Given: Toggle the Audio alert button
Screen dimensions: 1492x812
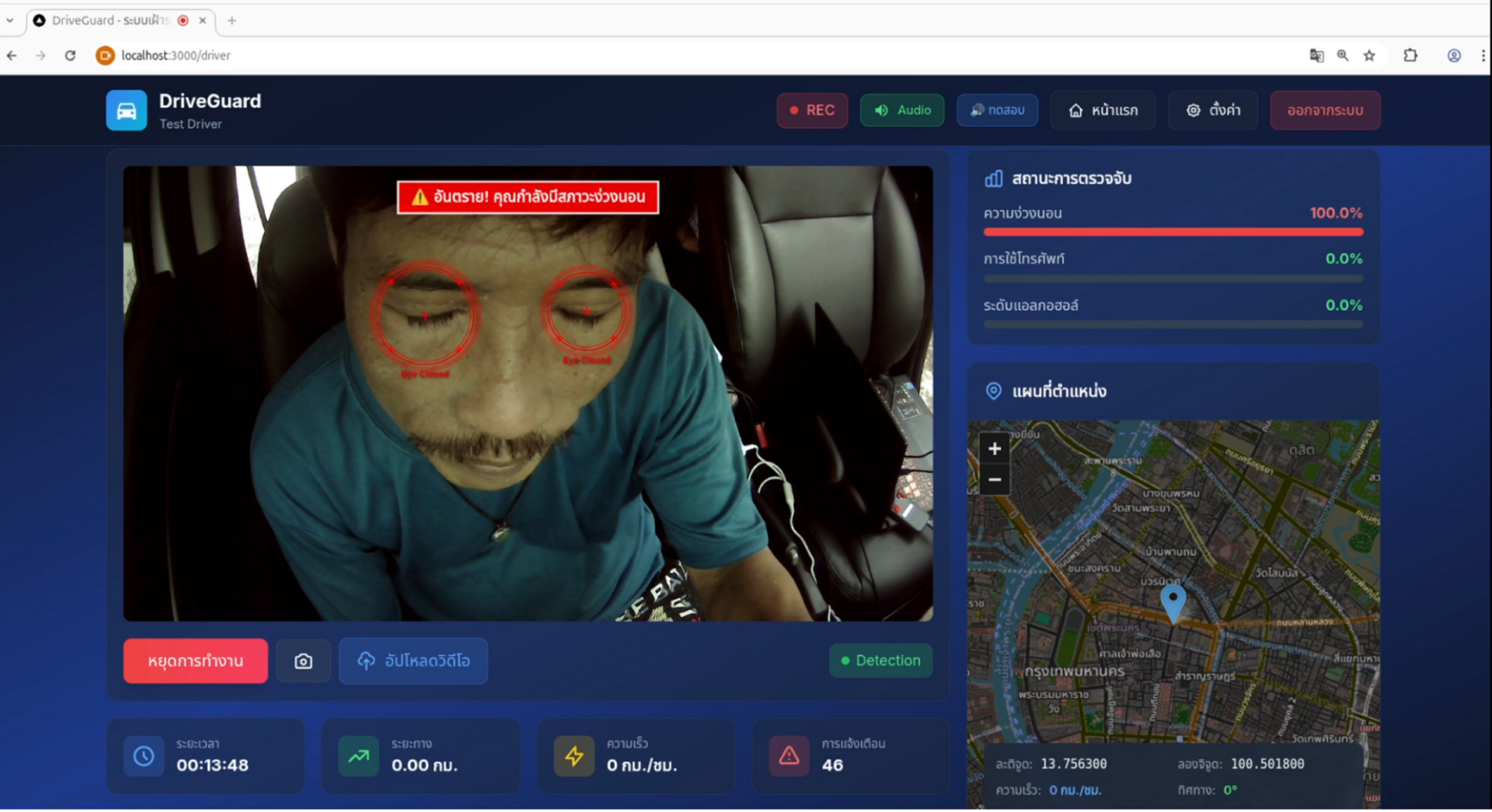Looking at the screenshot, I should click(x=901, y=110).
